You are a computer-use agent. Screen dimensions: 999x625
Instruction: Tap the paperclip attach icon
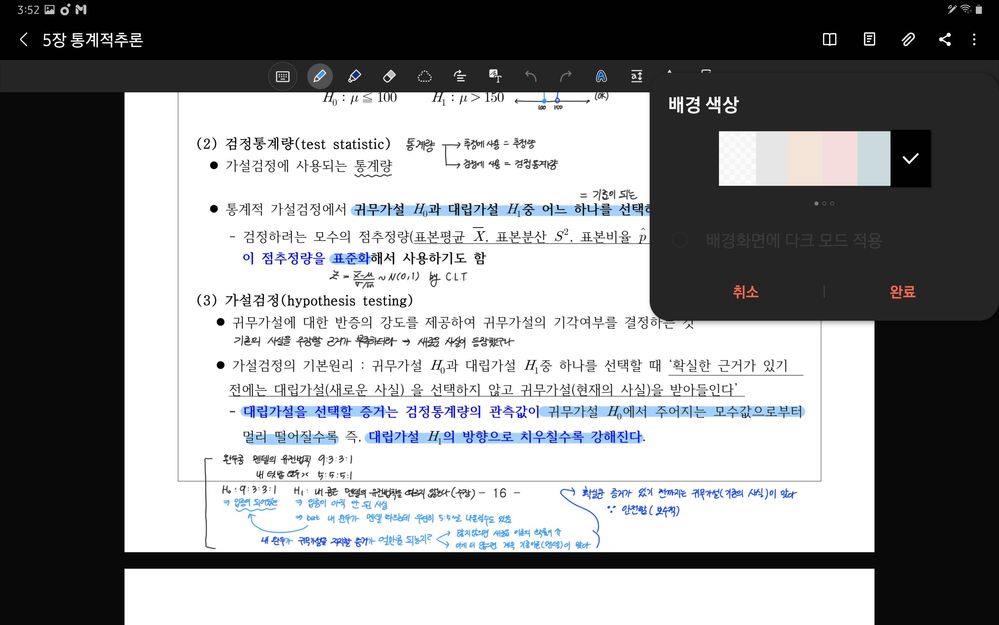[x=908, y=40]
